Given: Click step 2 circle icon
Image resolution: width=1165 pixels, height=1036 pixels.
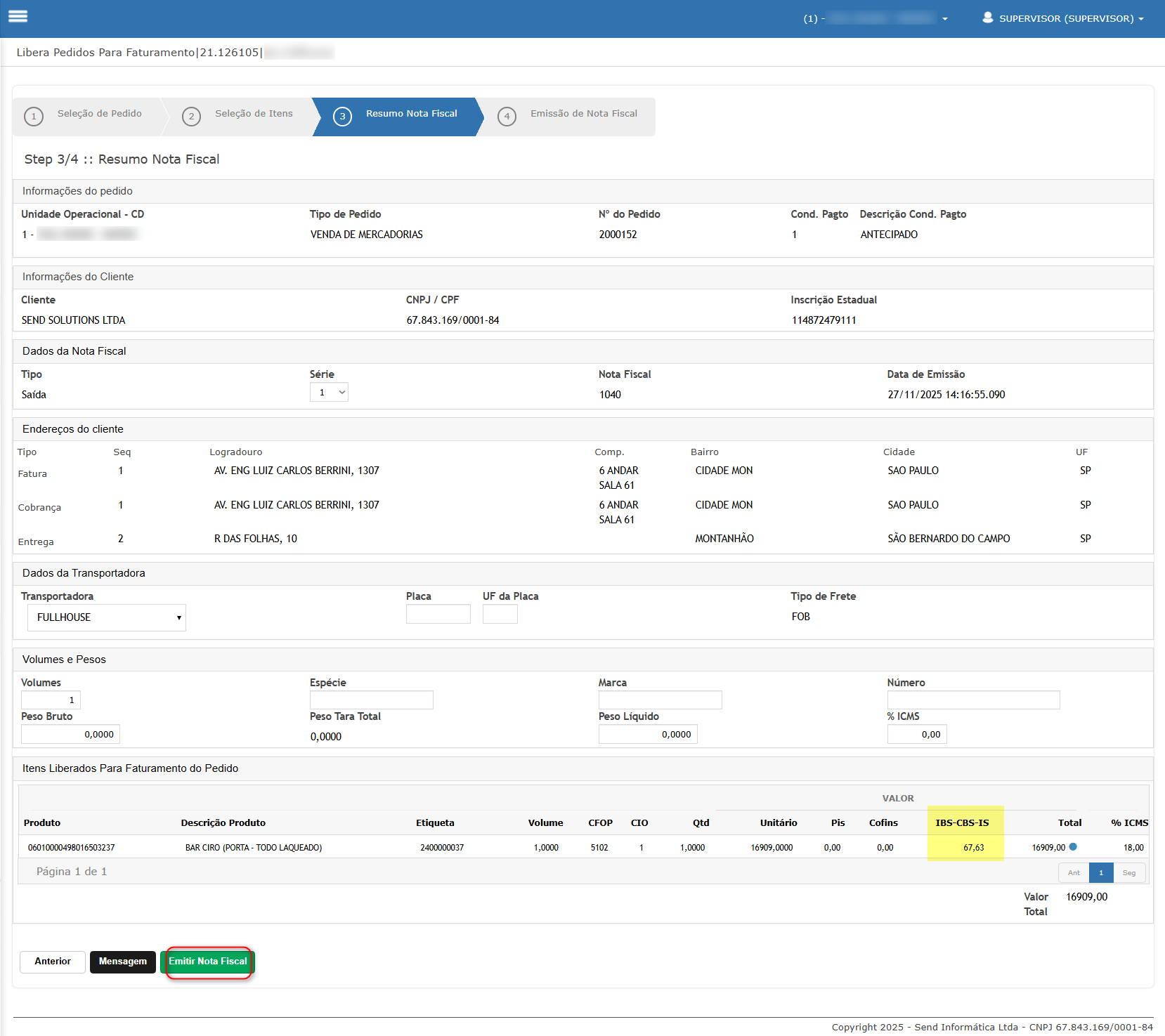Looking at the screenshot, I should point(191,117).
